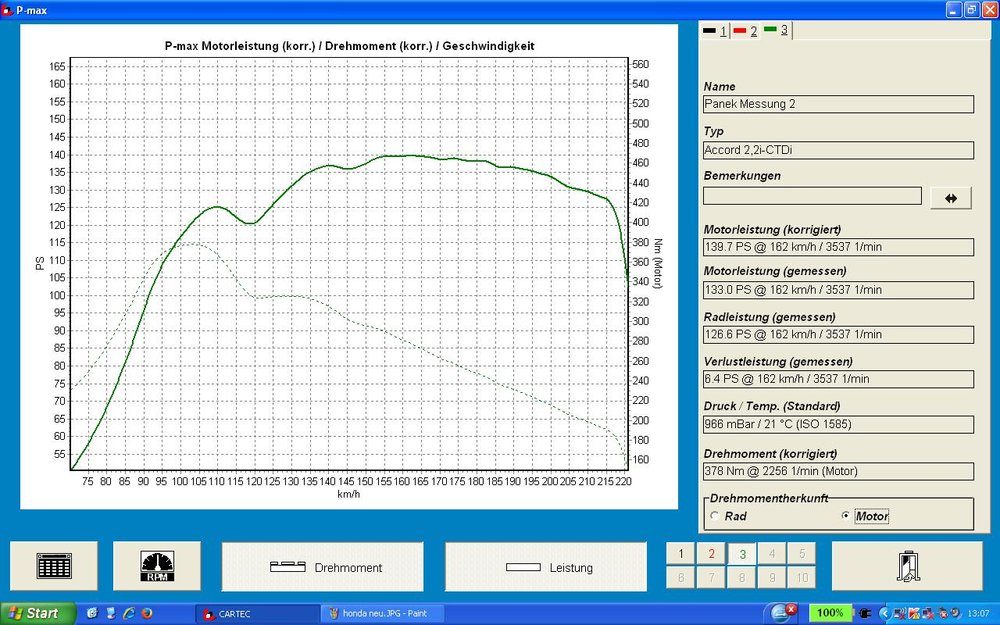This screenshot has height=625, width=1000.
Task: Select measurement slot 1 in number grid
Action: [680, 554]
